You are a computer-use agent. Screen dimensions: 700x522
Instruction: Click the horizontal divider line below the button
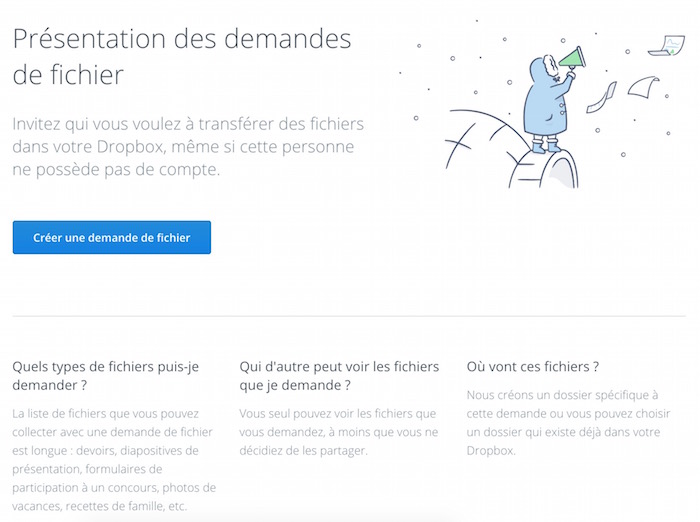[349, 316]
